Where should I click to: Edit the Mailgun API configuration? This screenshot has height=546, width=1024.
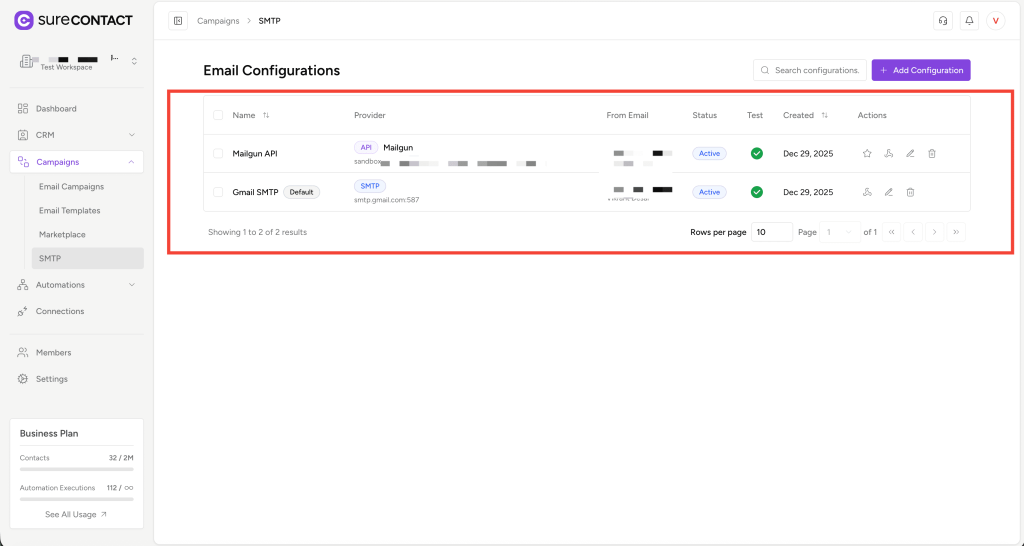910,153
